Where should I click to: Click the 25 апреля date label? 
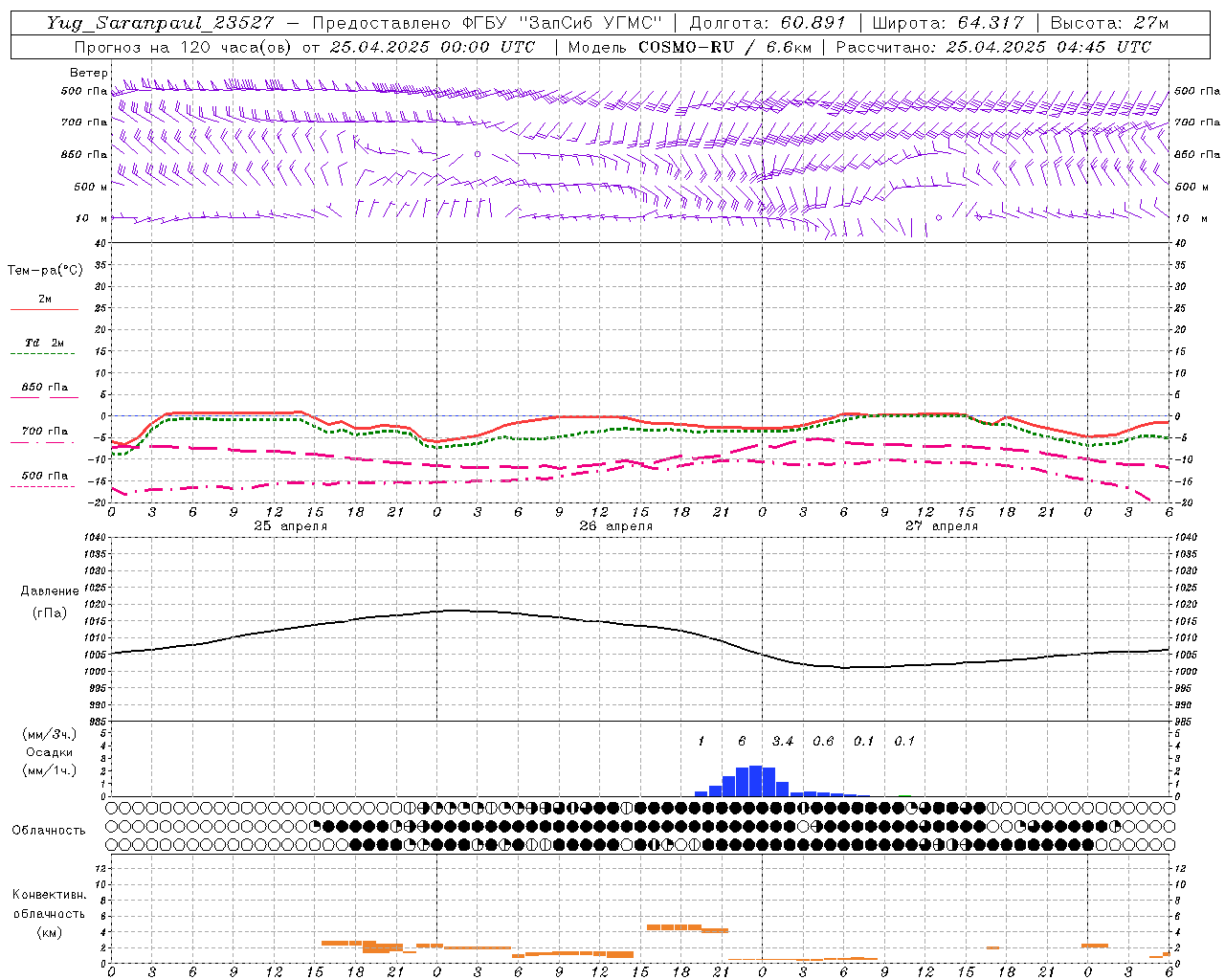pos(290,526)
